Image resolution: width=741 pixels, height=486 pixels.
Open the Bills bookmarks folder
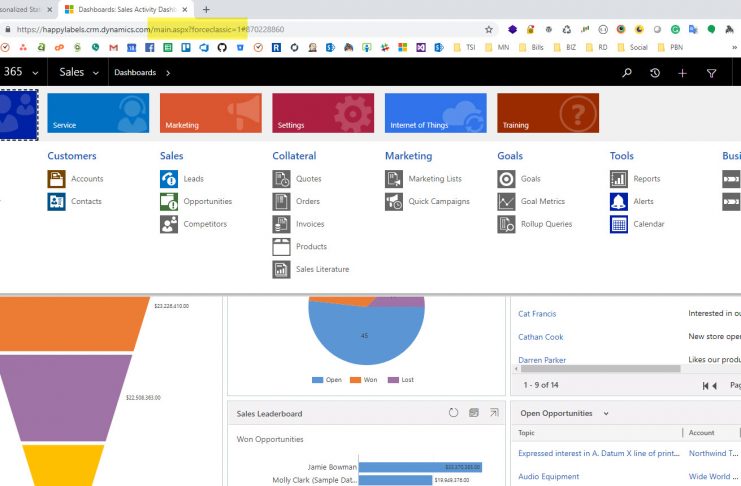tap(531, 47)
